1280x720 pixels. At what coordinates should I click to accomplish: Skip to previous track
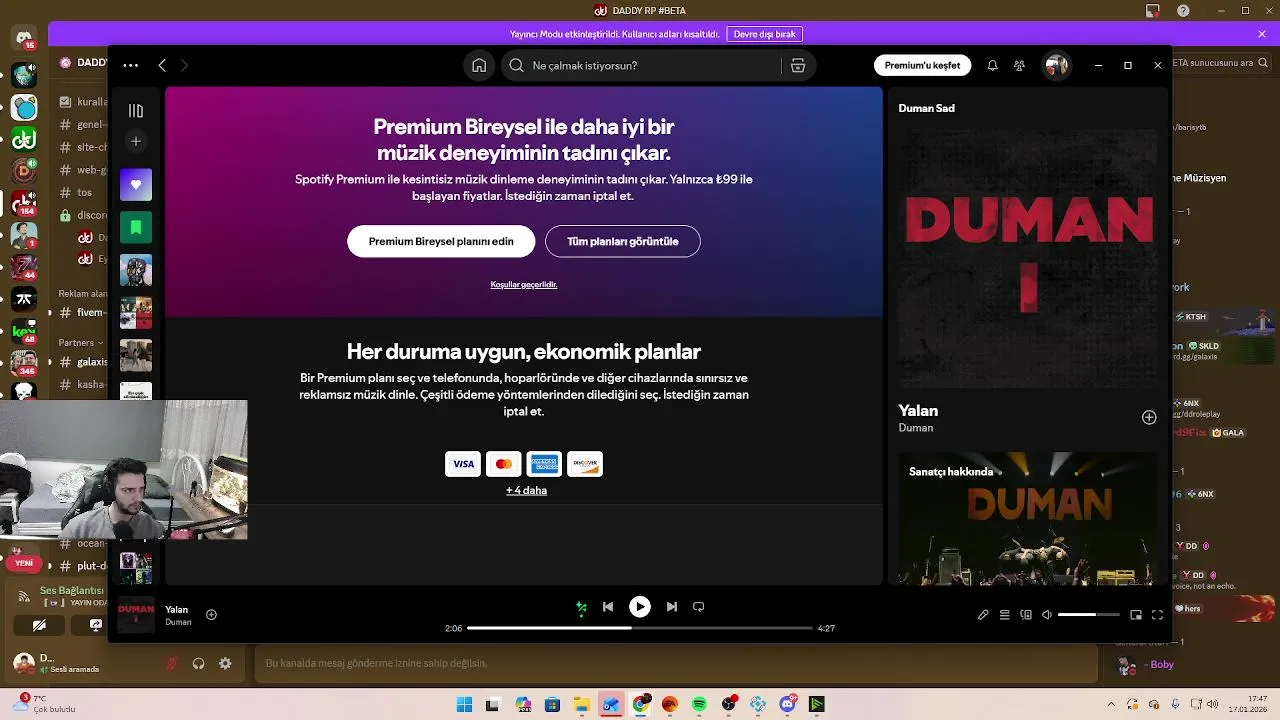608,607
